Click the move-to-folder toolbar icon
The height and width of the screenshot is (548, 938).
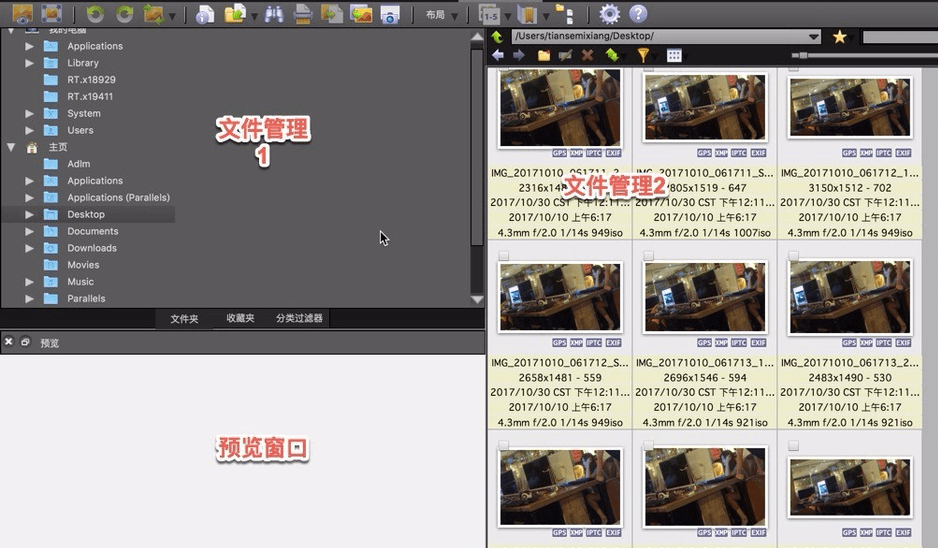tap(236, 14)
